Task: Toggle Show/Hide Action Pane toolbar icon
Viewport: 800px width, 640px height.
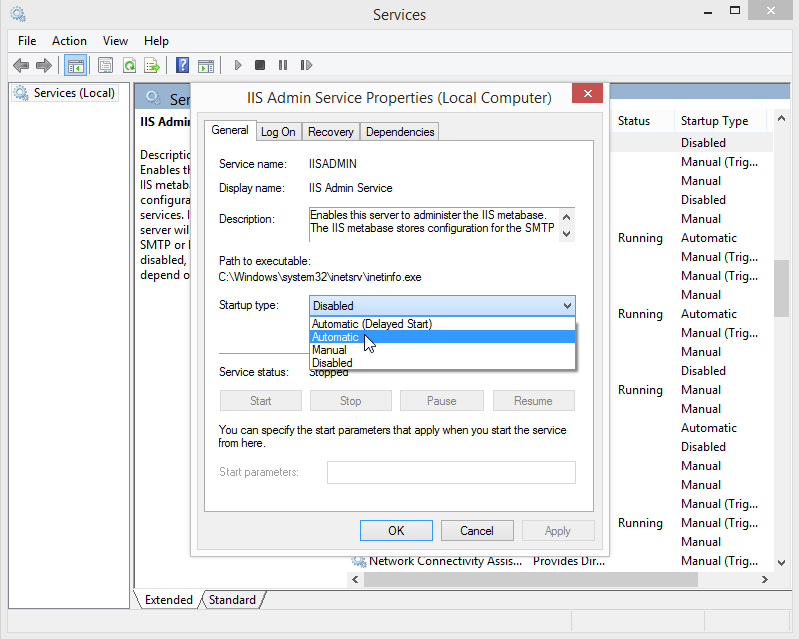Action: (206, 65)
